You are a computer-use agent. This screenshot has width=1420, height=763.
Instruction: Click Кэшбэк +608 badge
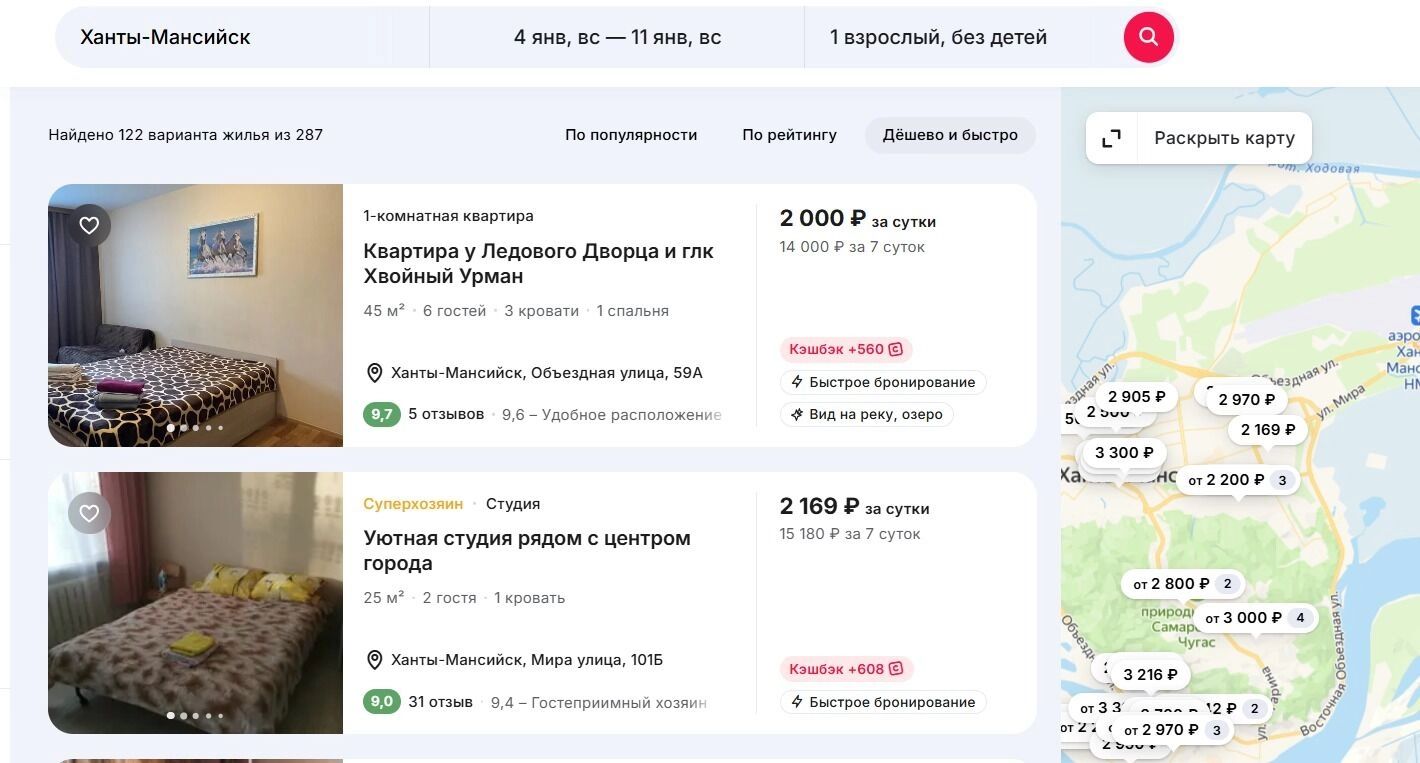(x=845, y=669)
